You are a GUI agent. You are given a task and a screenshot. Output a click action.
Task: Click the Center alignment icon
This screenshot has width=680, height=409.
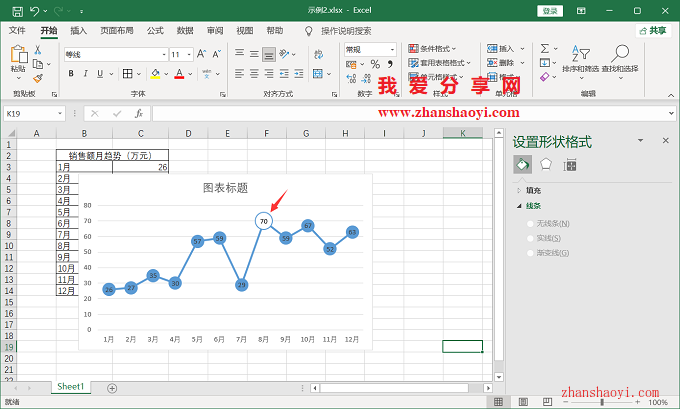[x=254, y=74]
